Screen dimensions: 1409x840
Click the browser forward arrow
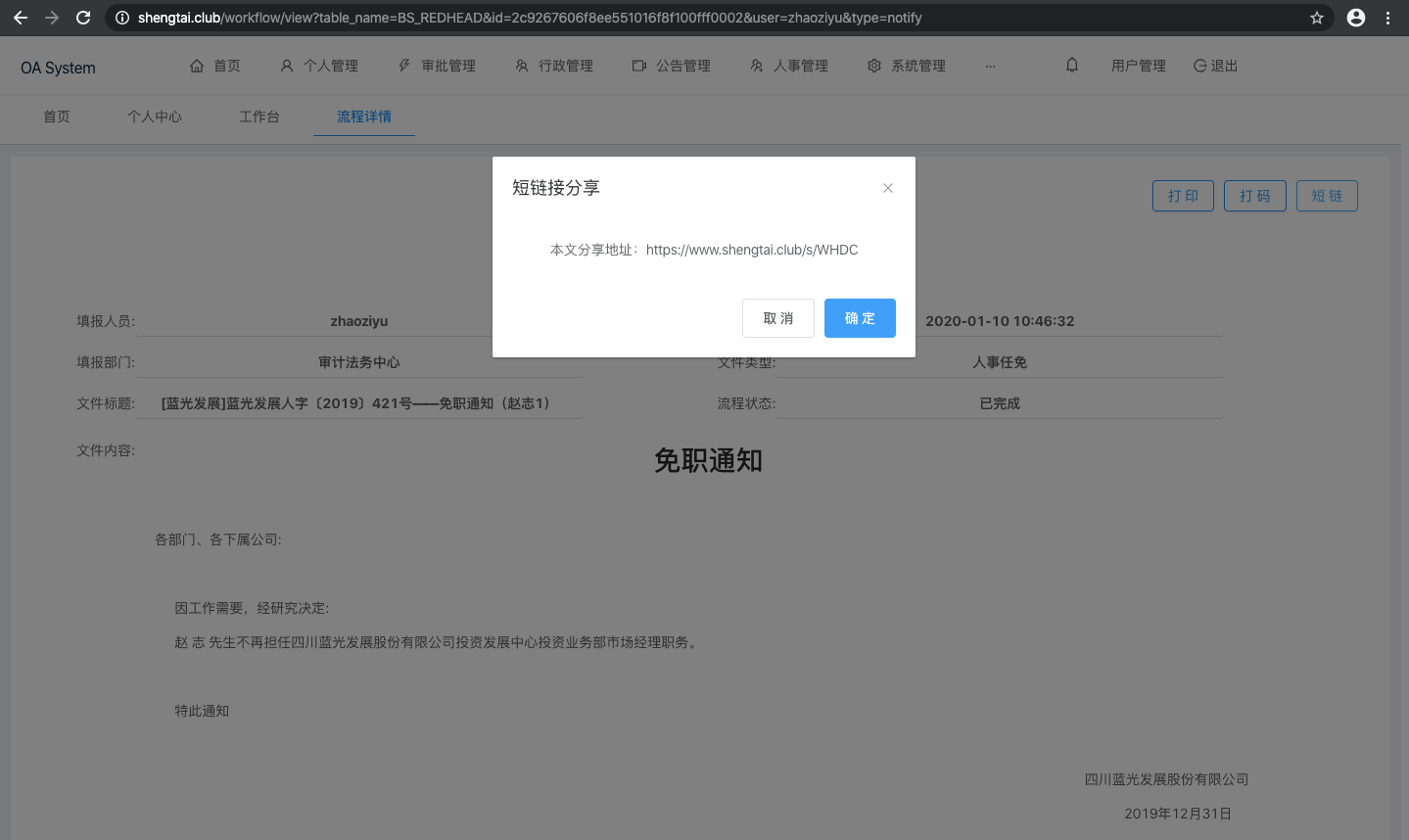point(52,18)
